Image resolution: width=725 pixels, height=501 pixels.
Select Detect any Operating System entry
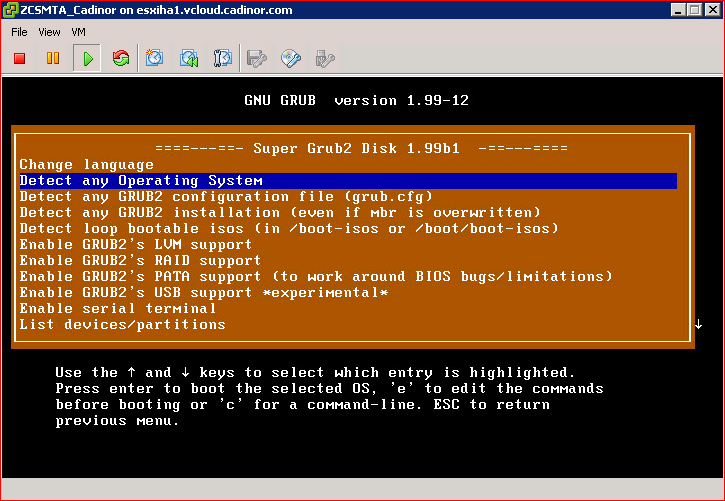pyautogui.click(x=348, y=181)
